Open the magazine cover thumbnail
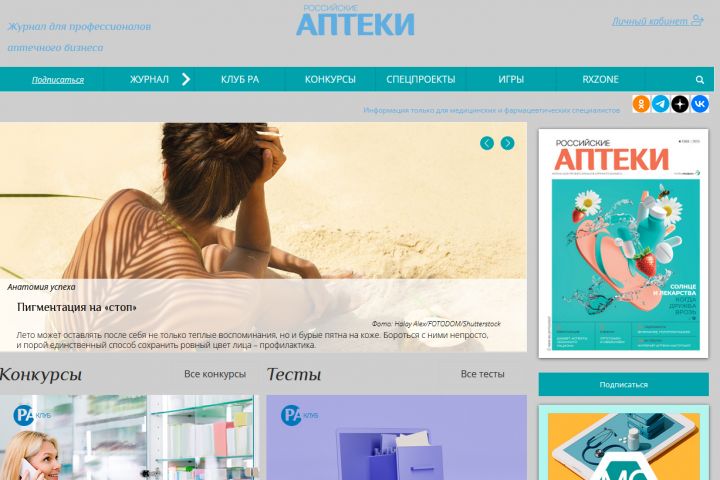Image resolution: width=720 pixels, height=480 pixels. pos(624,243)
